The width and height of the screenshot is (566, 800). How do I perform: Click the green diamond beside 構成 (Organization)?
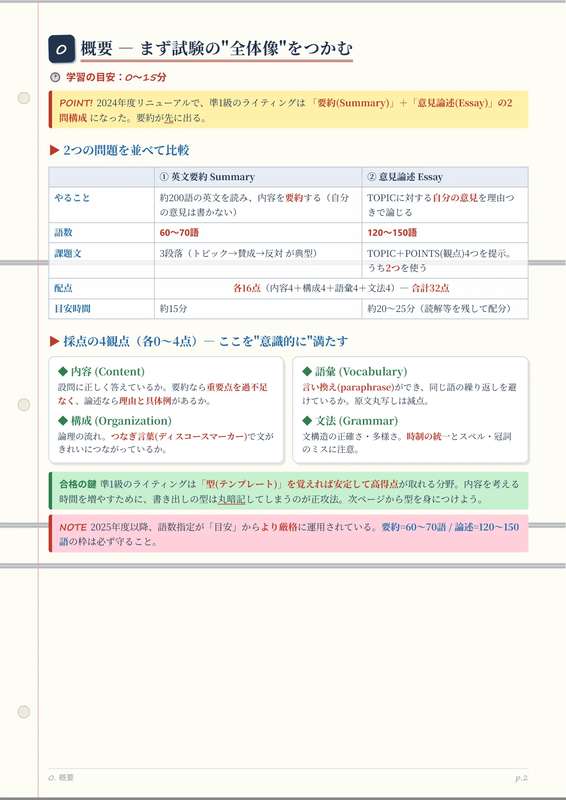(x=63, y=420)
